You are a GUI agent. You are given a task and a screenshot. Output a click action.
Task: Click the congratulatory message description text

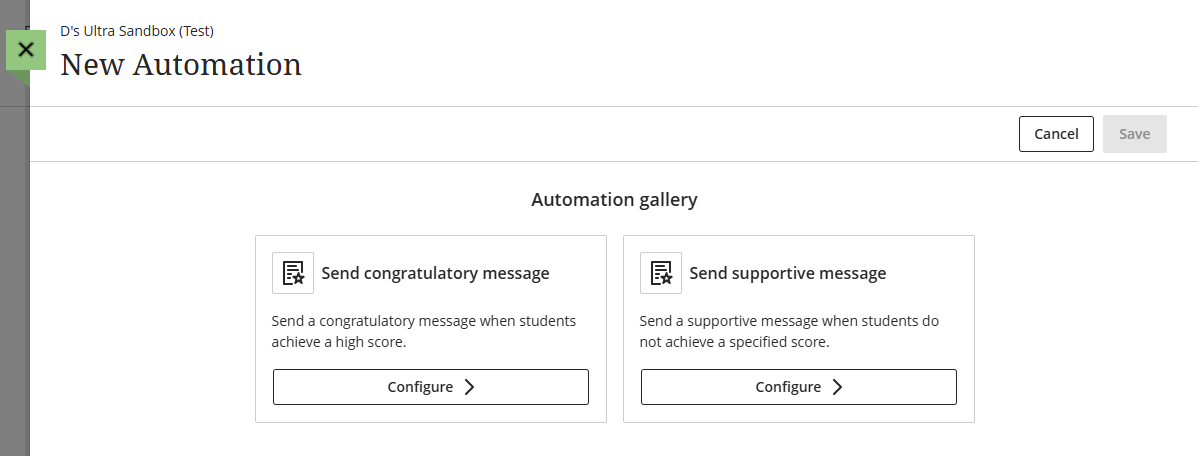click(423, 331)
